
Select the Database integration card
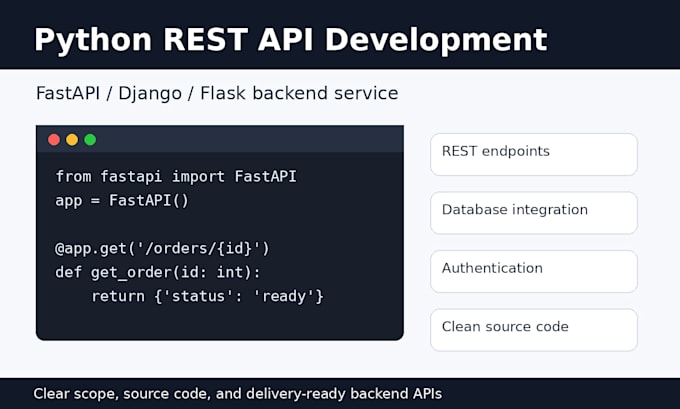coord(534,213)
